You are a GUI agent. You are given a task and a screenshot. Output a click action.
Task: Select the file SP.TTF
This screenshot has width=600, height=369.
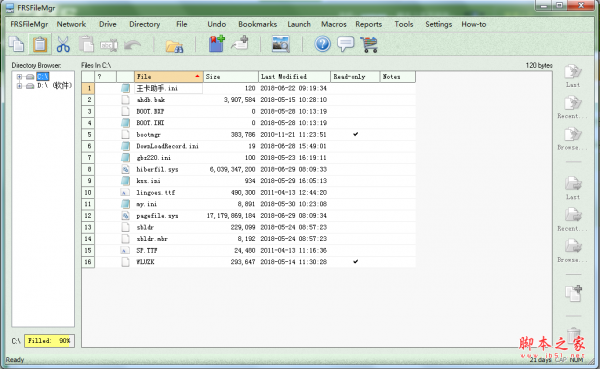[147, 250]
